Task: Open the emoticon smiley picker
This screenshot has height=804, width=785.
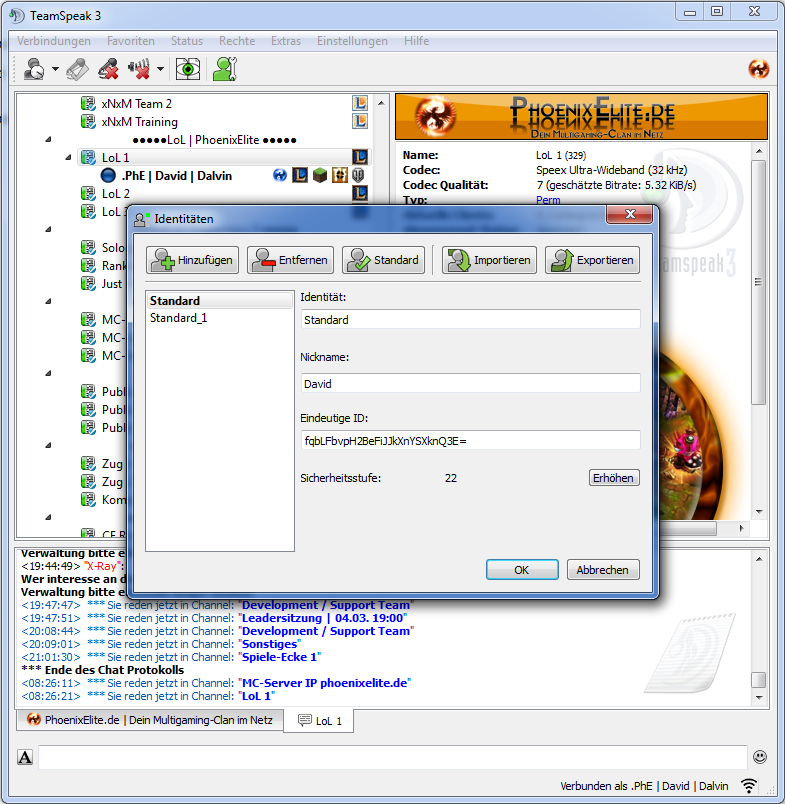Action: click(760, 757)
